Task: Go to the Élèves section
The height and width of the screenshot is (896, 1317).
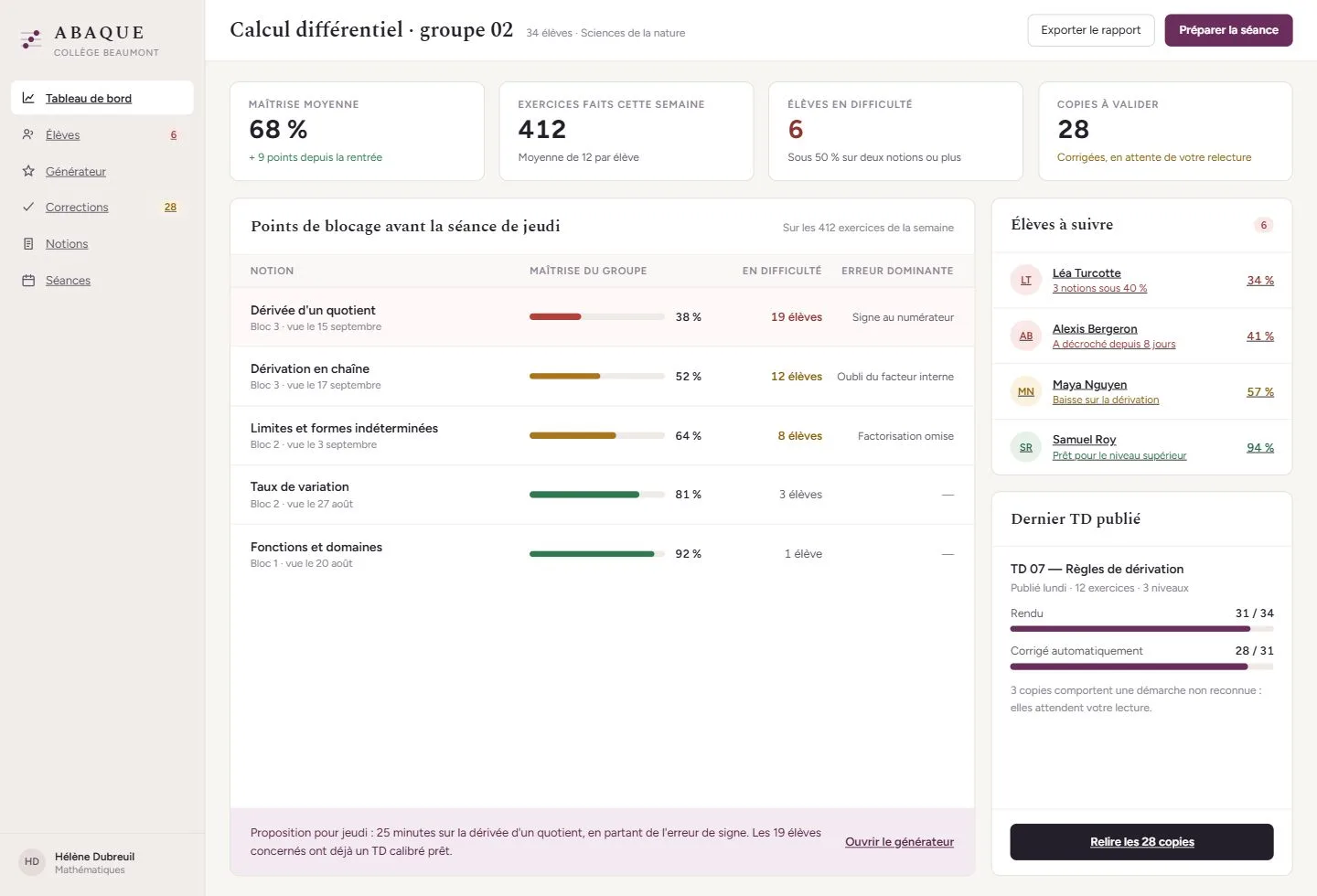Action: pos(102,134)
